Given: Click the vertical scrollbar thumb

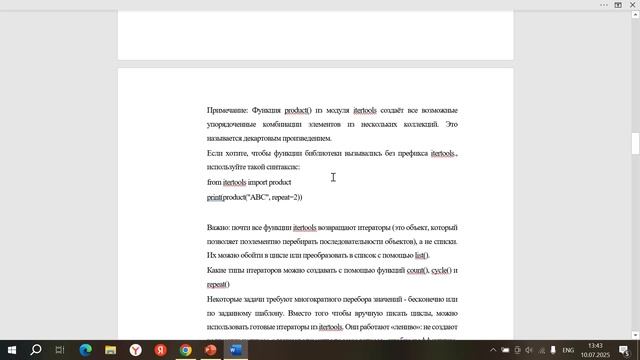Looking at the screenshot, I should [635, 144].
